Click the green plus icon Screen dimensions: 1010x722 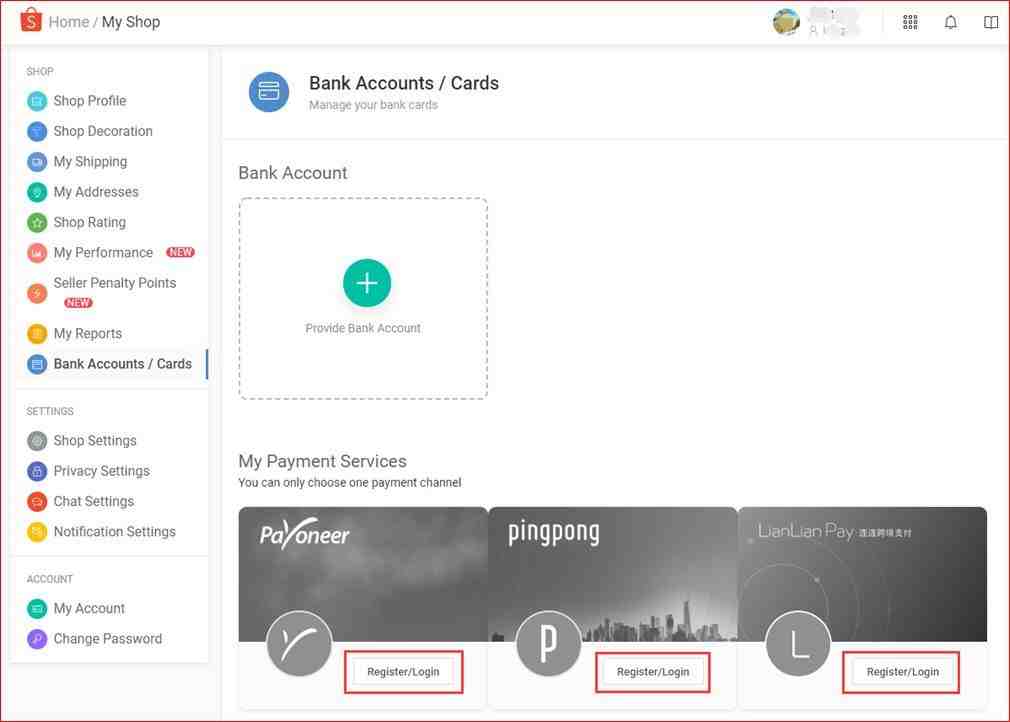(x=367, y=284)
